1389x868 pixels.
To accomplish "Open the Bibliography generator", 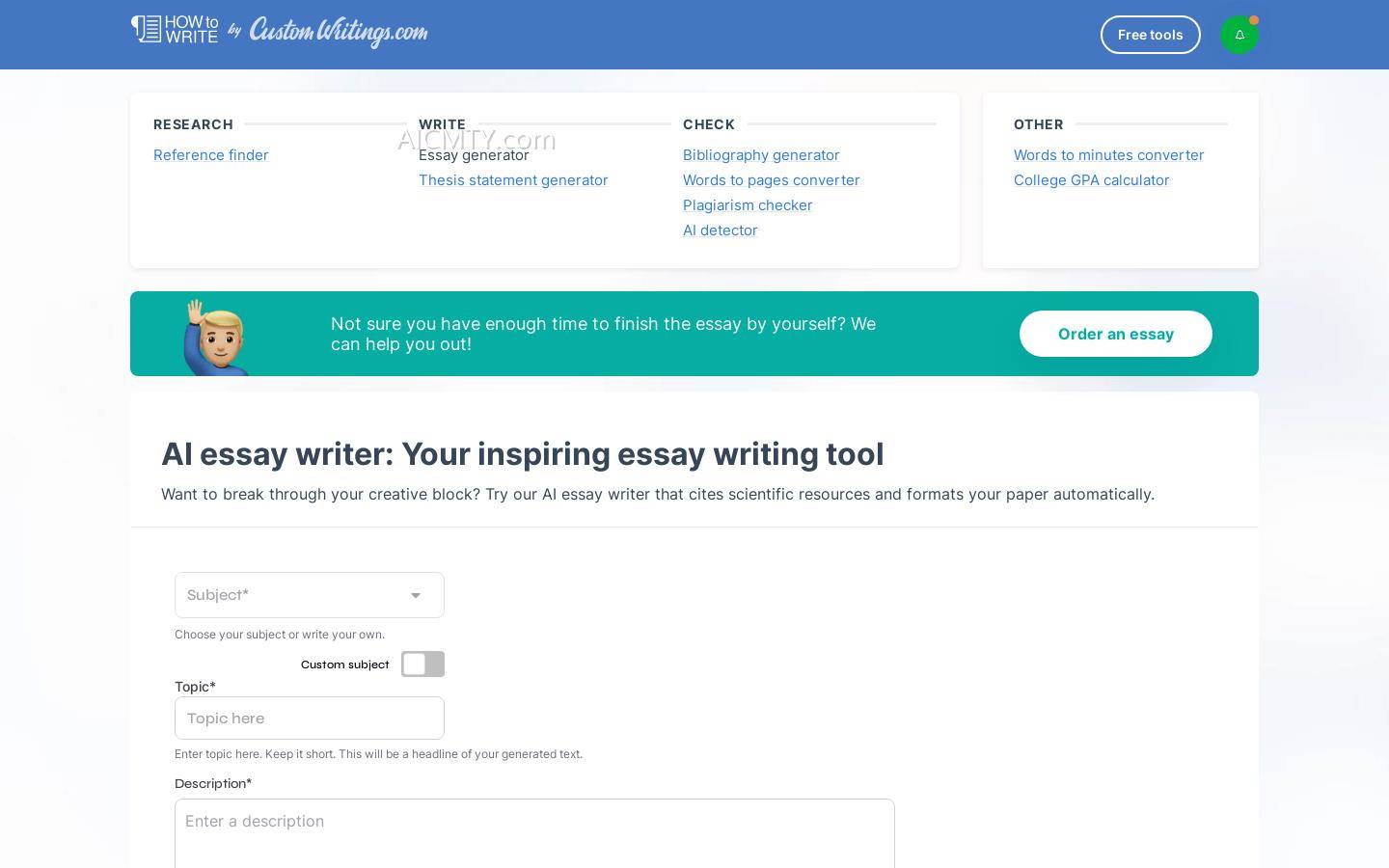I will [x=761, y=154].
